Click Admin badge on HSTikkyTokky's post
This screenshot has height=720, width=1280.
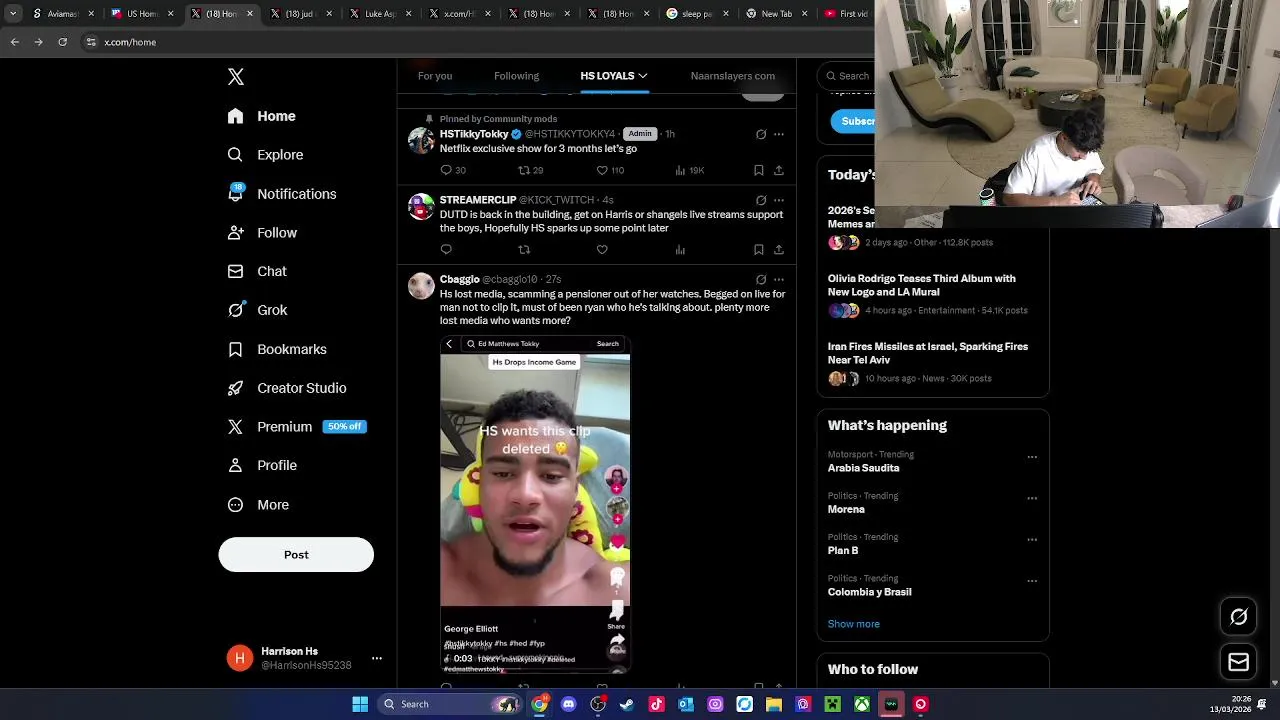(x=640, y=134)
